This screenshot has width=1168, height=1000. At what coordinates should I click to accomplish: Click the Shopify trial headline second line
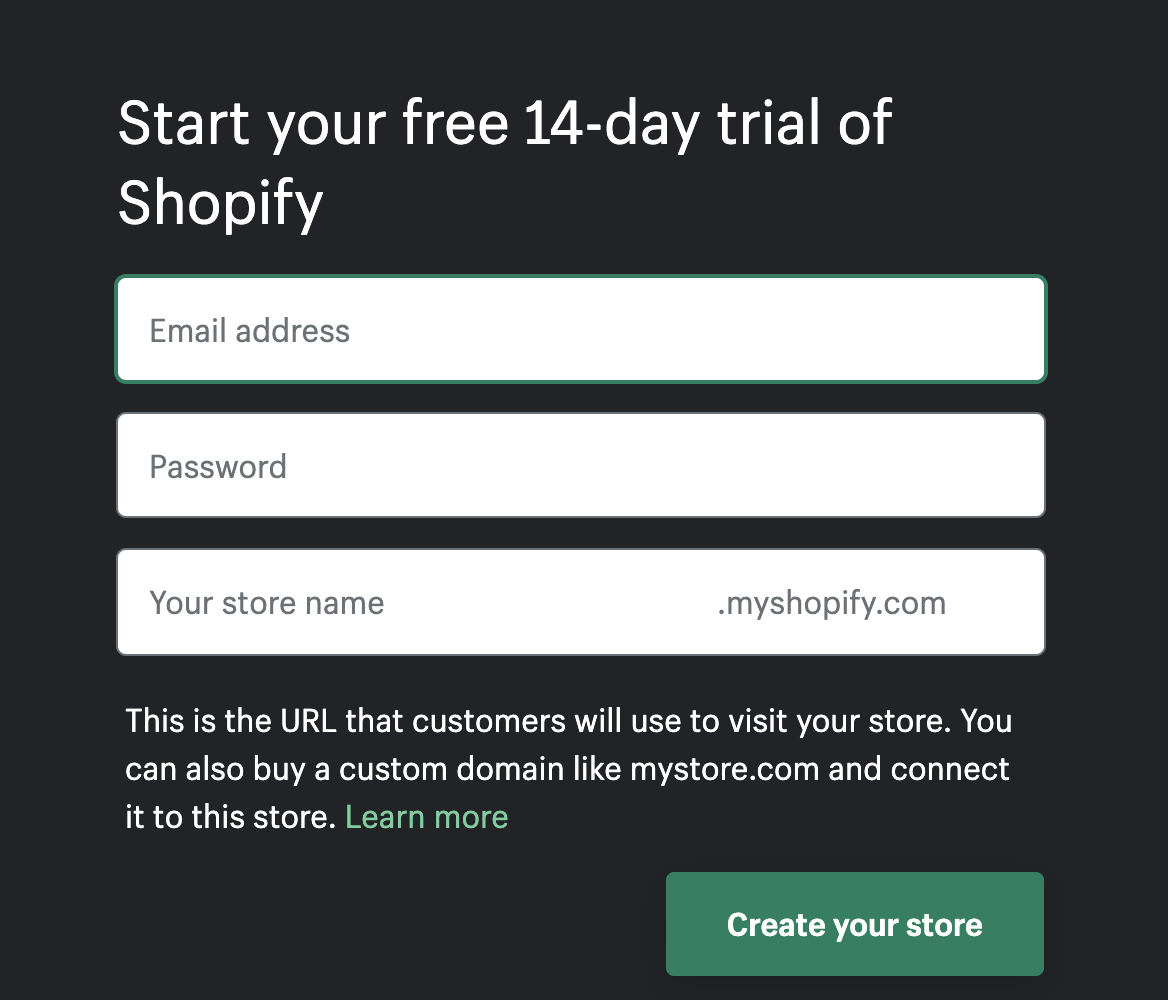click(x=221, y=203)
